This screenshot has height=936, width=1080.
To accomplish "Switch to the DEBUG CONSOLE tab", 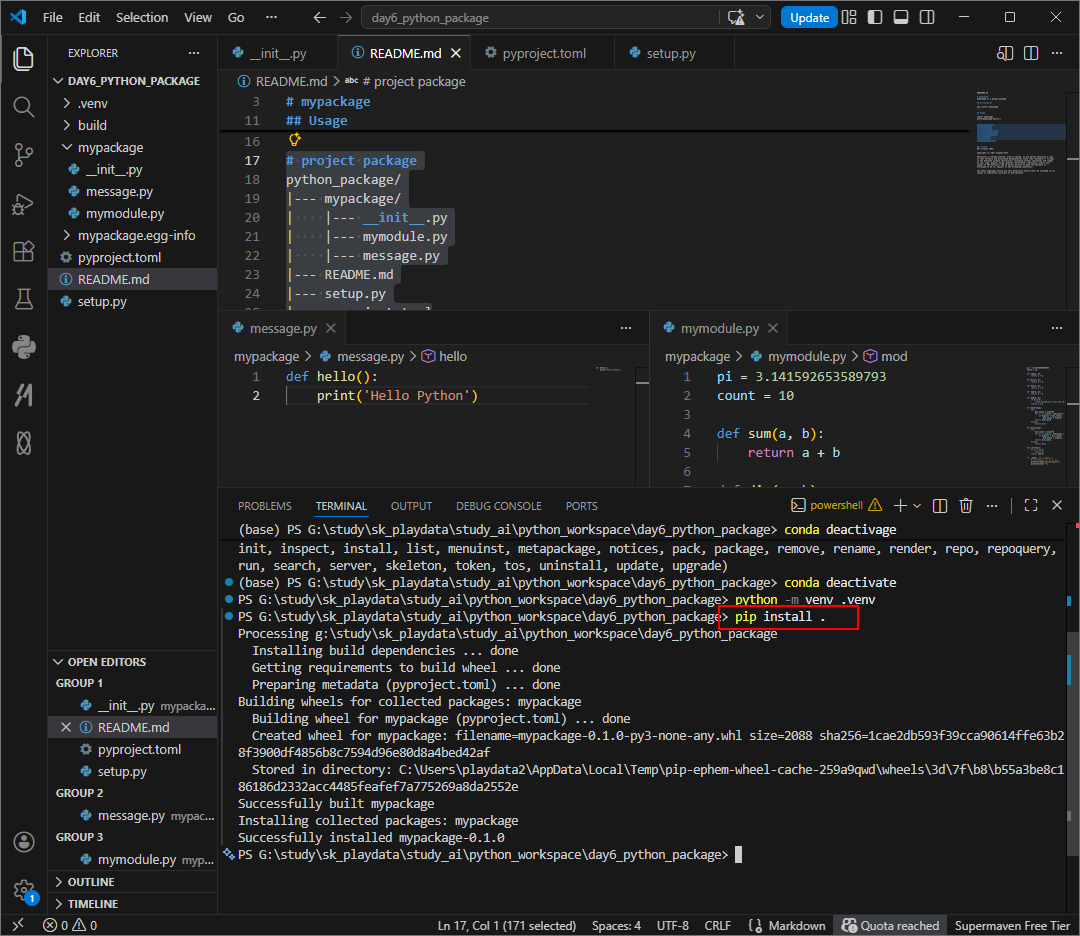I will click(x=499, y=506).
